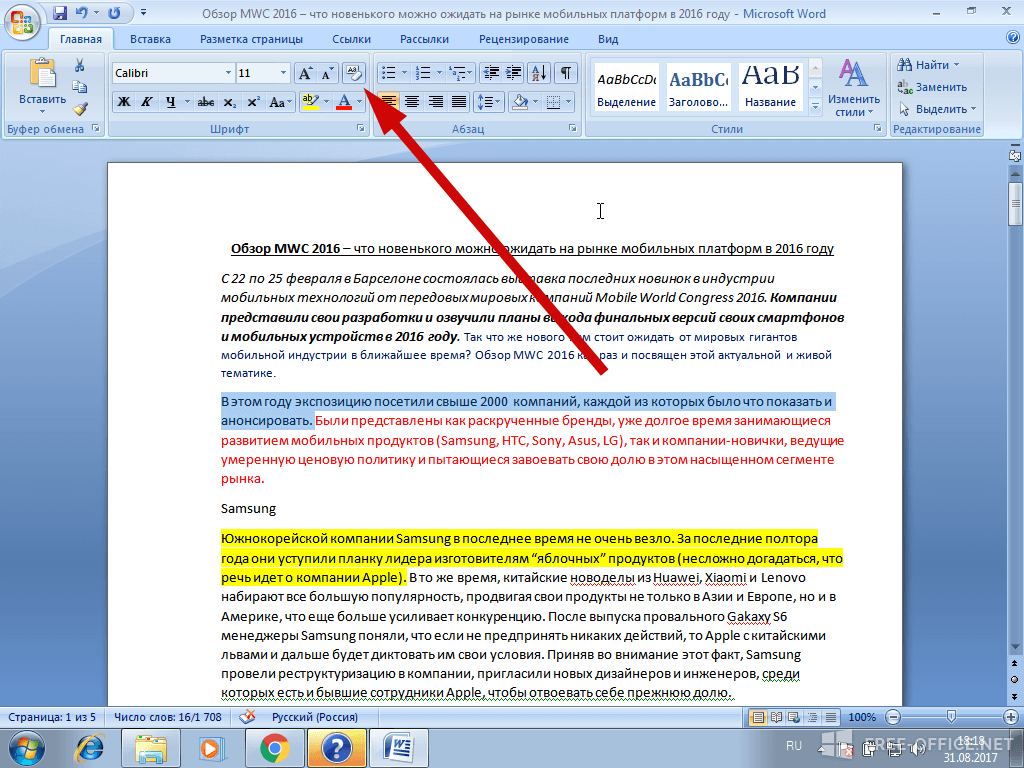Open Chrome from the taskbar
The image size is (1024, 768).
tap(274, 748)
